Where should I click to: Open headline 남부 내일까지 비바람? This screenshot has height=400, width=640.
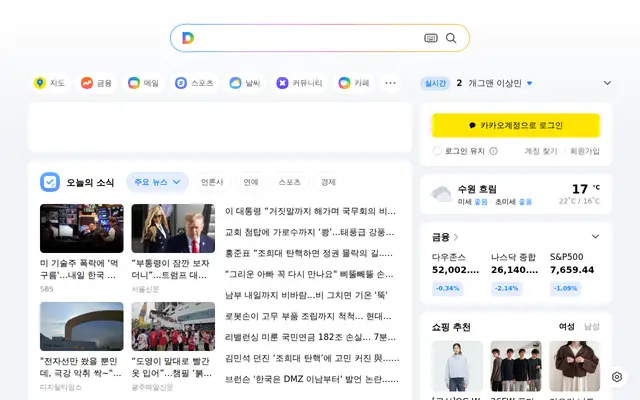click(x=306, y=295)
